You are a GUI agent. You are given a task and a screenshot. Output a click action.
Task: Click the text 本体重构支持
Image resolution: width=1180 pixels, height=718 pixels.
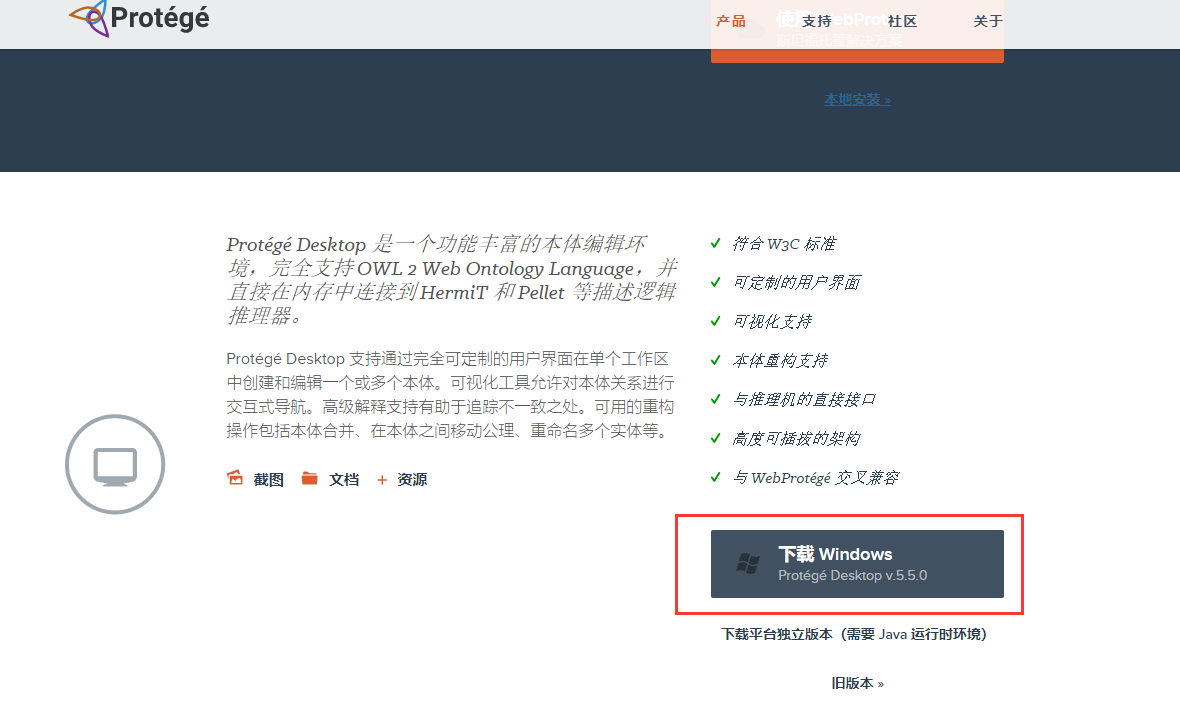pos(780,361)
